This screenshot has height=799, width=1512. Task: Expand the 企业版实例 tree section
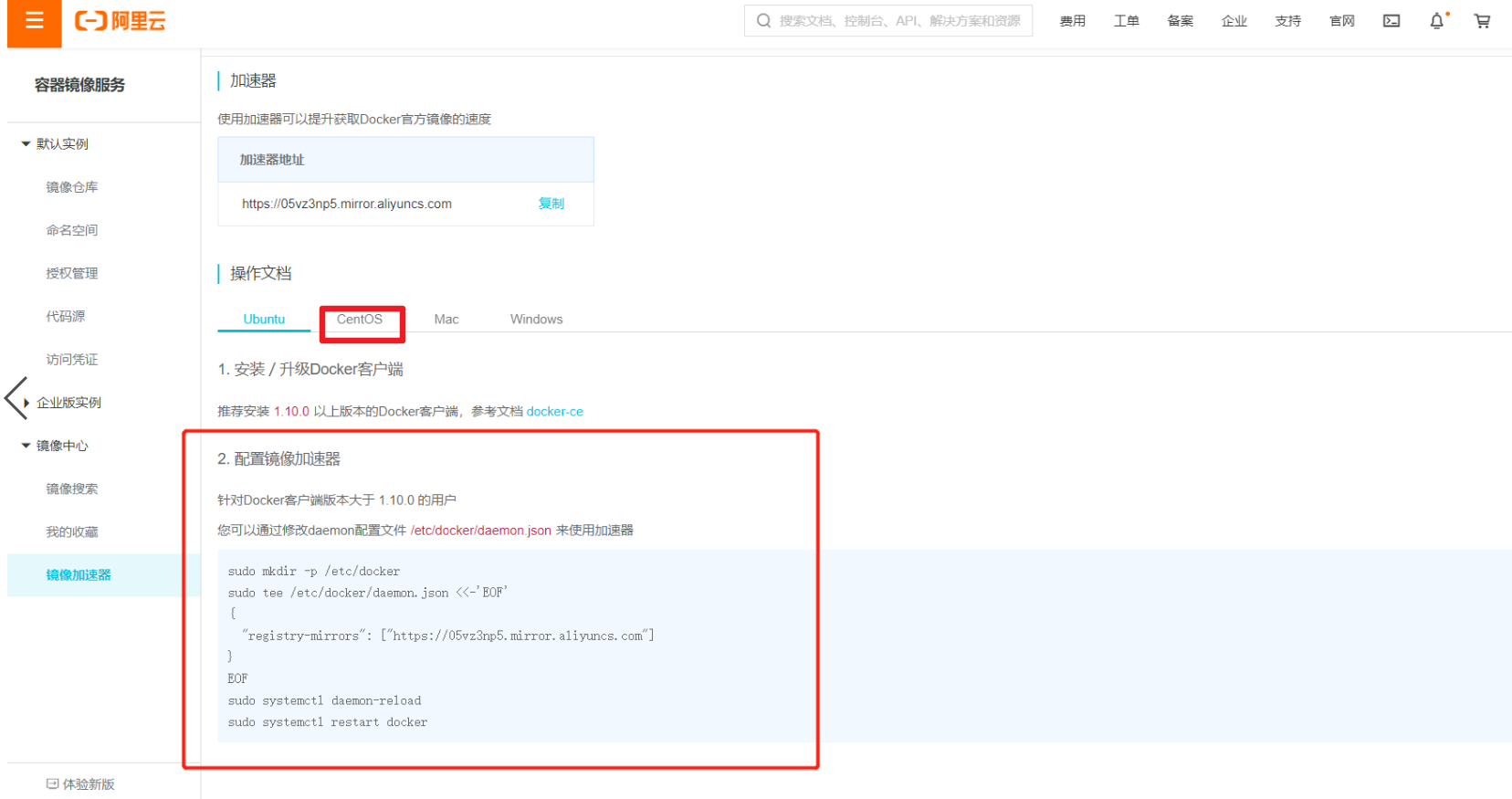[26, 403]
